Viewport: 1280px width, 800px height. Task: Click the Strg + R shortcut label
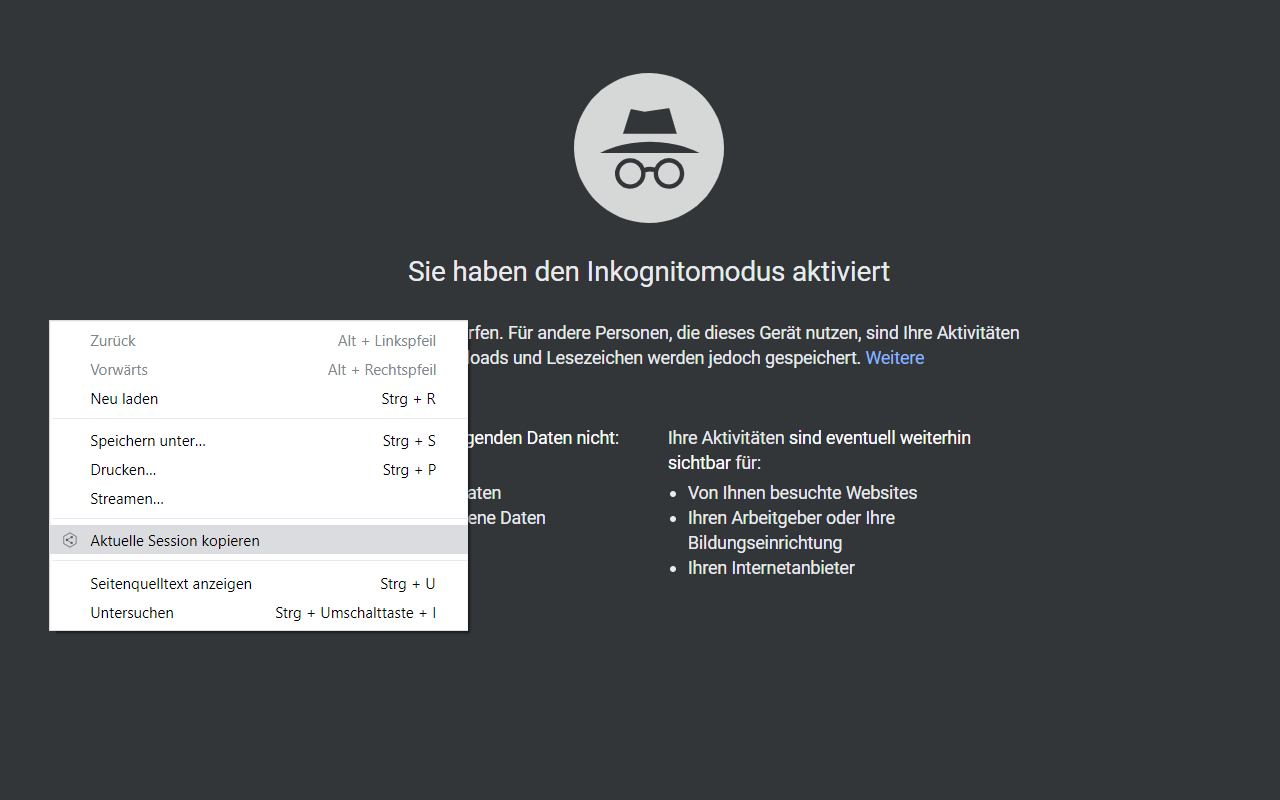pos(409,399)
